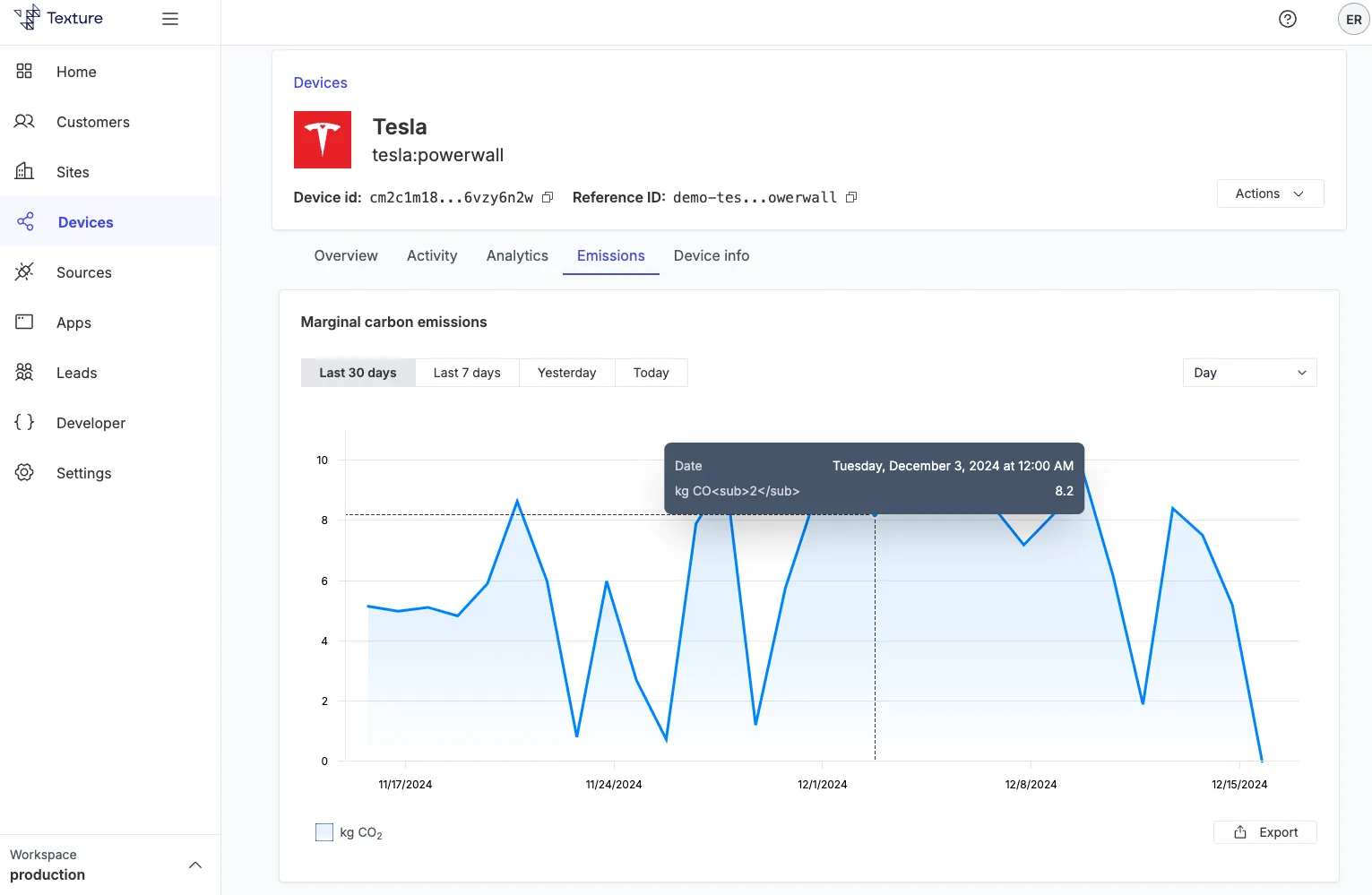This screenshot has height=895, width=1372.
Task: Click the Reference ID value demo-tes...owerwall
Action: tap(755, 197)
